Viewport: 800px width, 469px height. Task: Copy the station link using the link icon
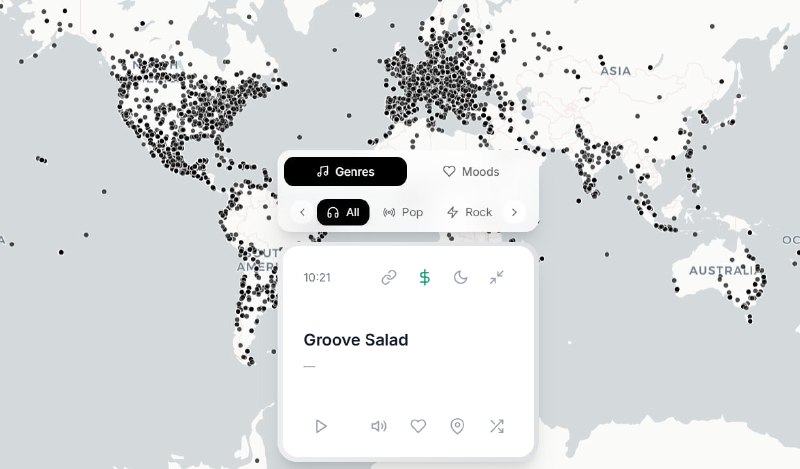click(389, 277)
